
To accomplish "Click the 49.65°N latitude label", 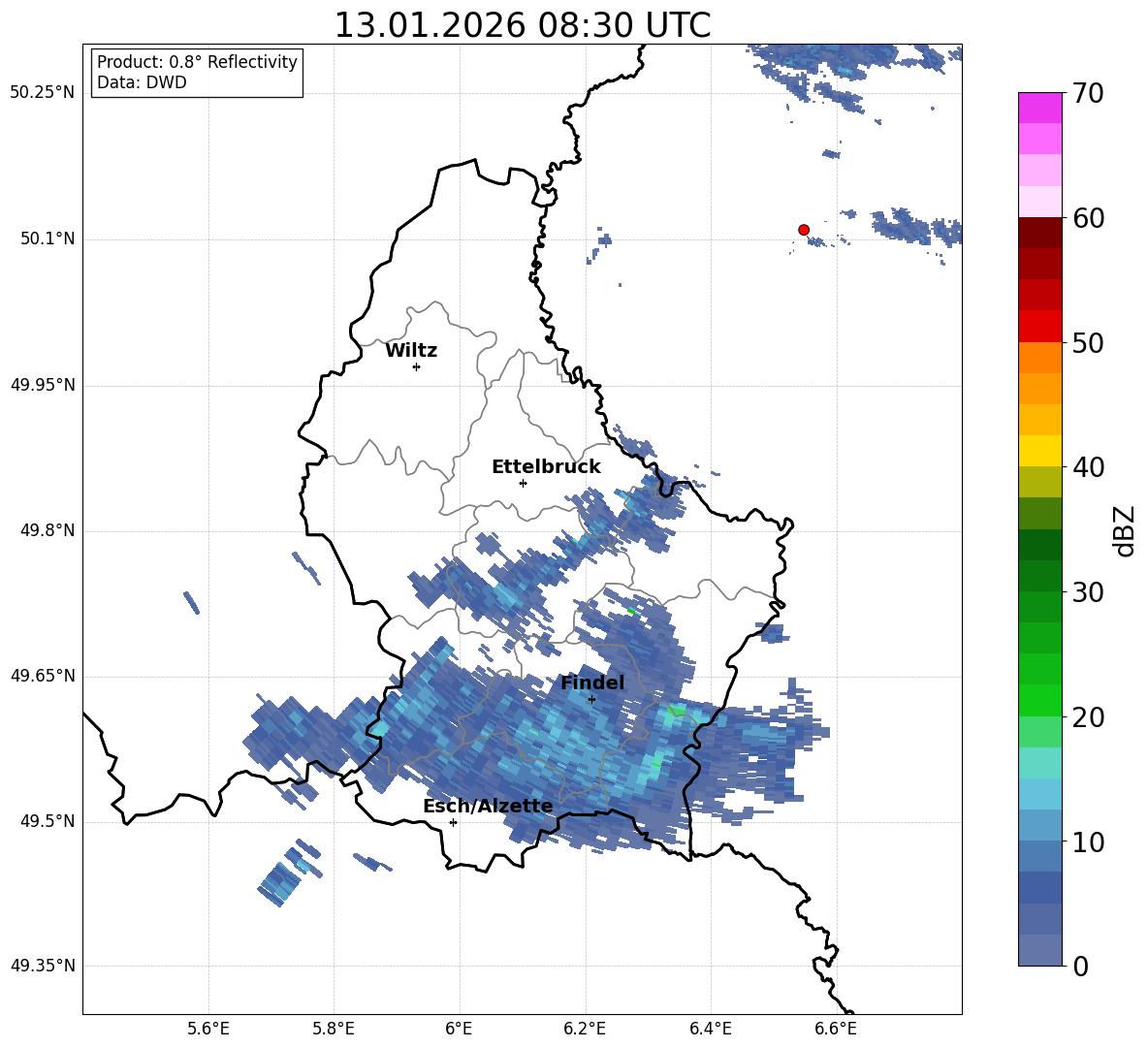I will point(43,675).
